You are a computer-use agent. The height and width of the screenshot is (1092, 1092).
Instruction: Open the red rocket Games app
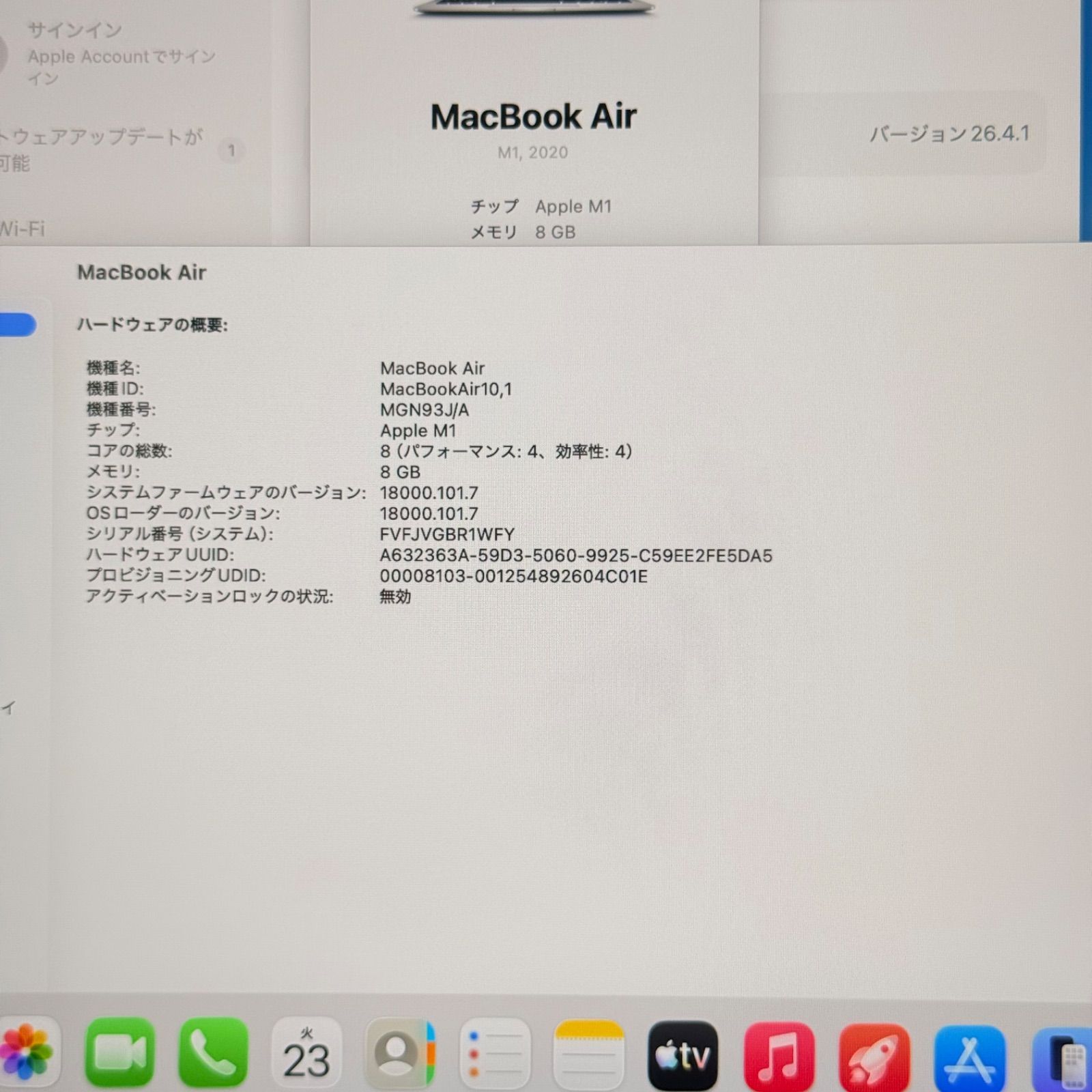(x=874, y=1057)
